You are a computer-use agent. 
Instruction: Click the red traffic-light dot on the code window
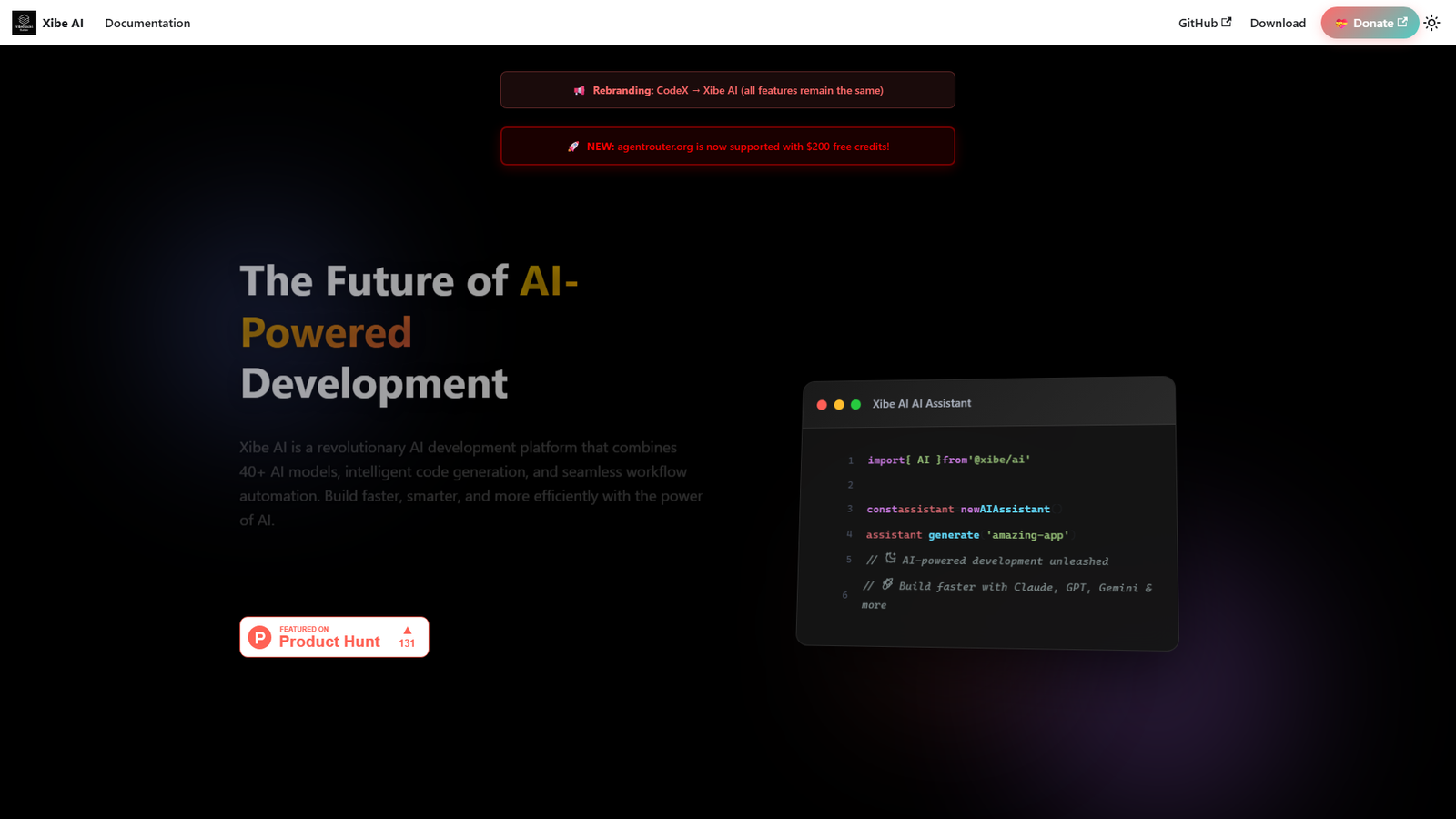click(822, 404)
